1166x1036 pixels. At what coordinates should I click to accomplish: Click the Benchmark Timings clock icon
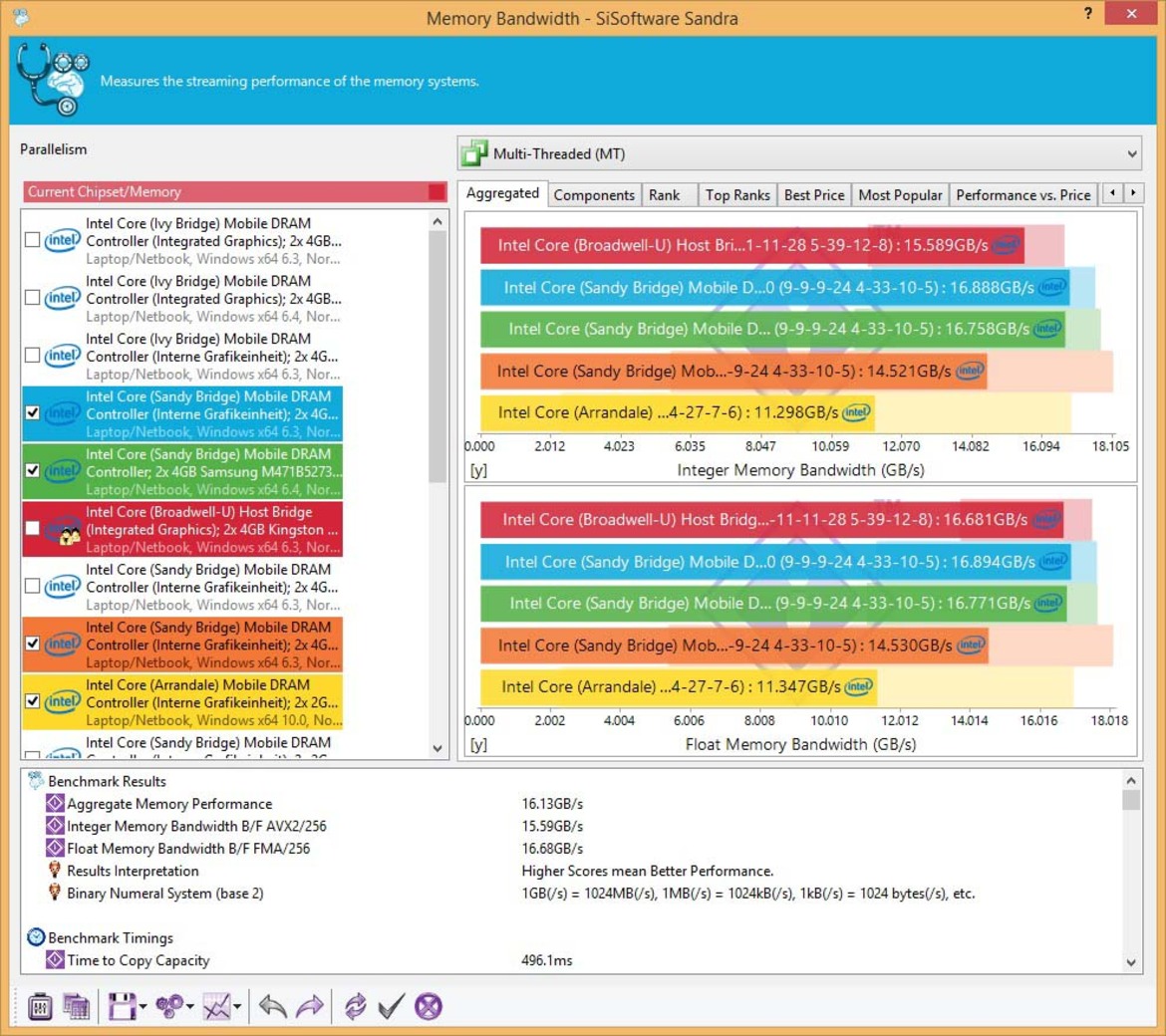click(x=36, y=937)
